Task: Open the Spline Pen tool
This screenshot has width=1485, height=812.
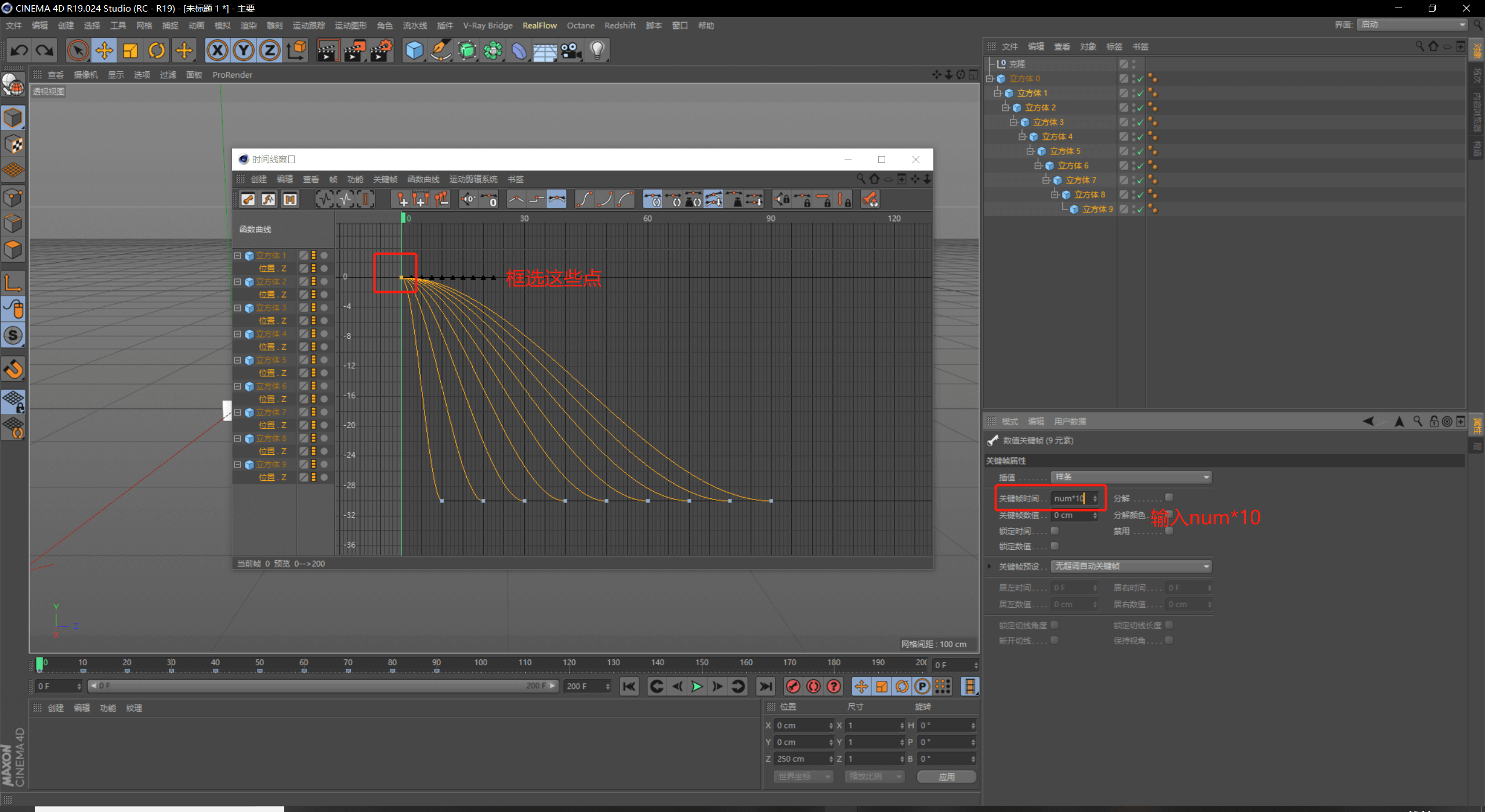Action: click(x=441, y=50)
